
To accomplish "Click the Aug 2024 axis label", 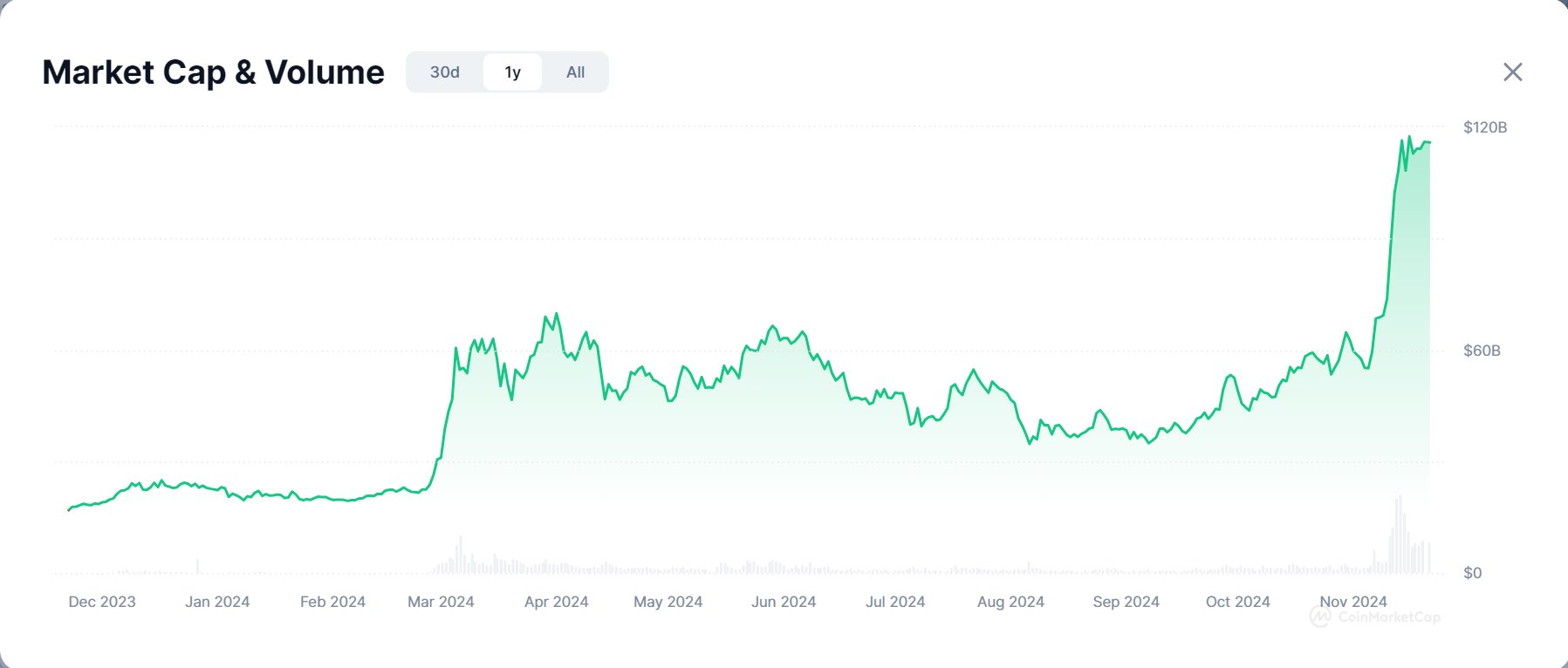I will click(1010, 602).
